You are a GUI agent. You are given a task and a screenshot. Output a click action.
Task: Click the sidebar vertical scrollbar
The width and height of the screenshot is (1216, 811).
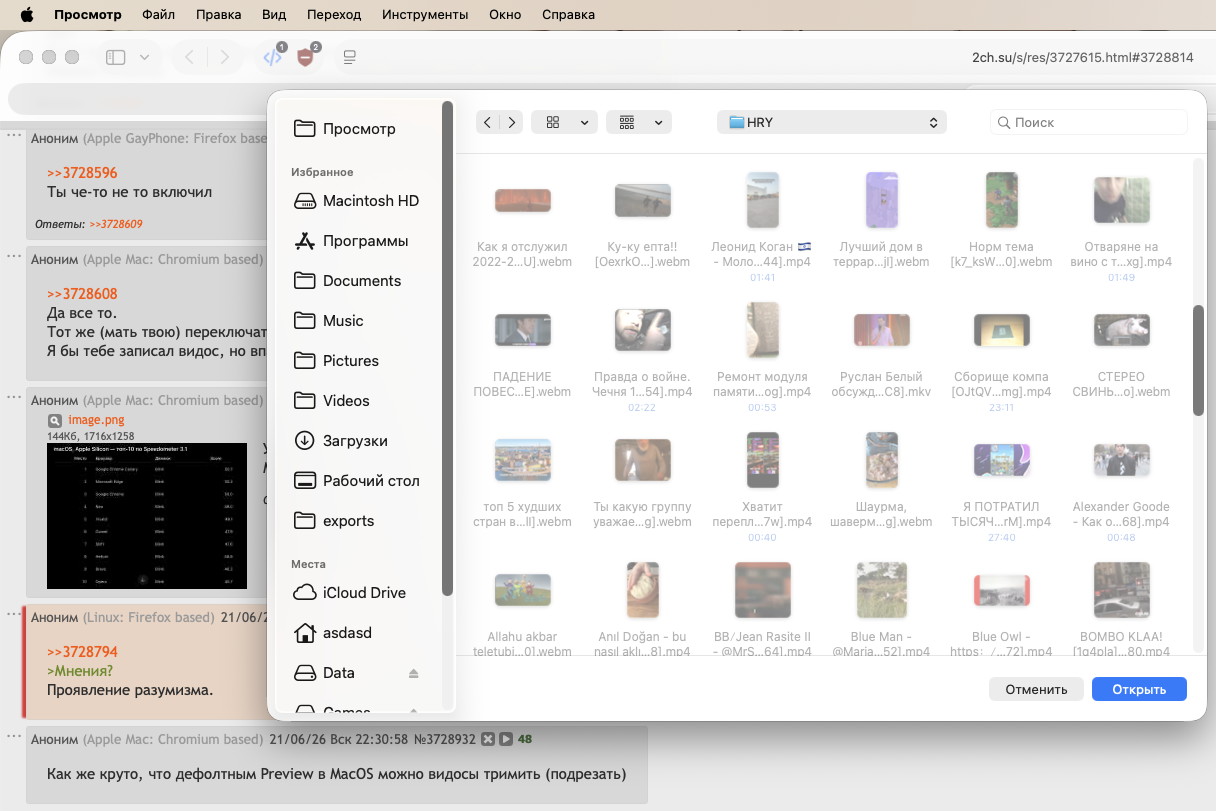447,348
